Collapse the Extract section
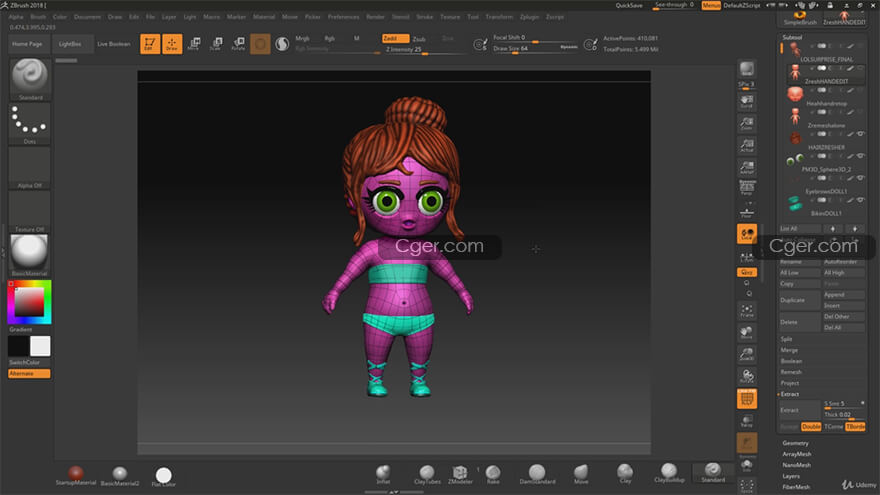This screenshot has height=495, width=880. pyautogui.click(x=789, y=394)
